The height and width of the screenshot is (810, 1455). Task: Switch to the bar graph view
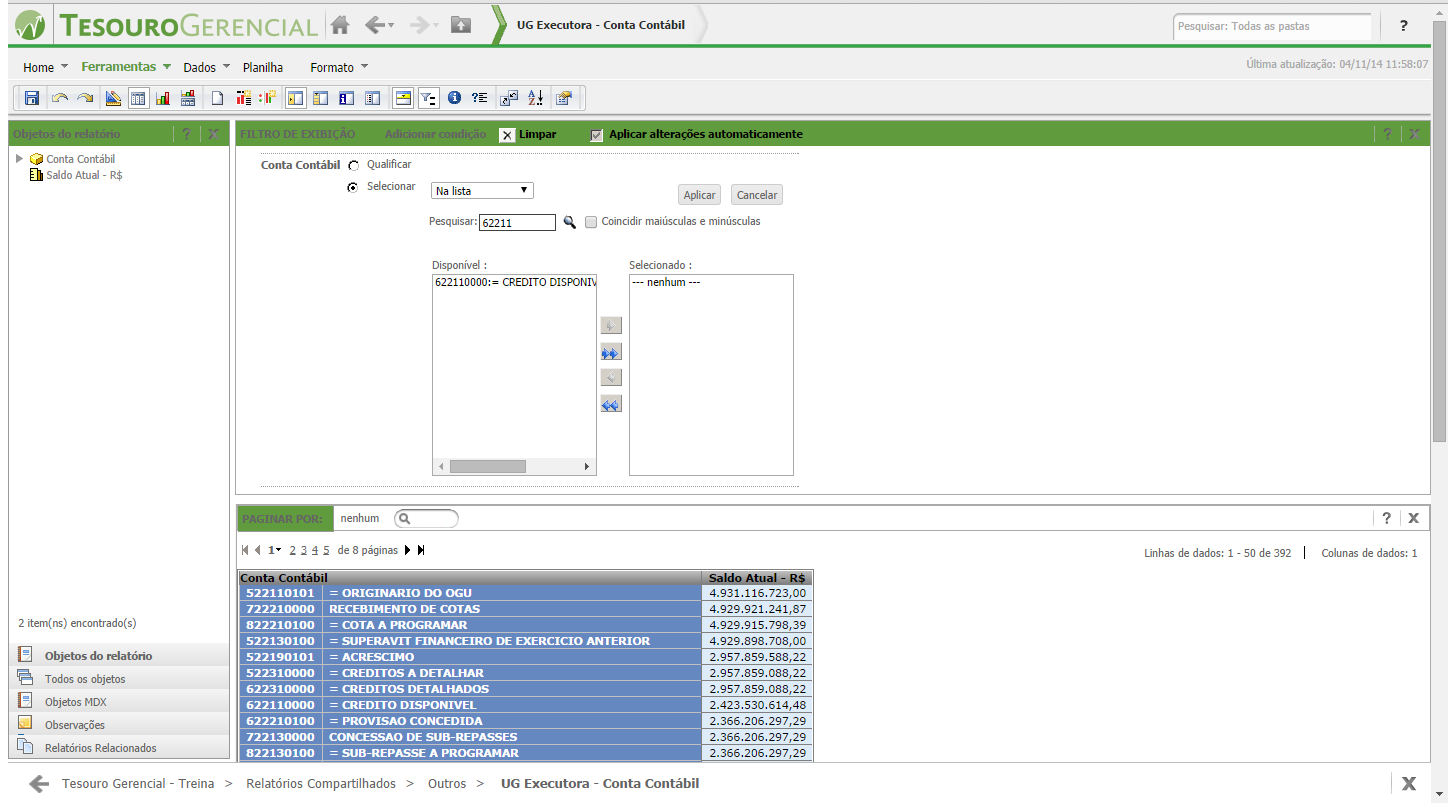pyautogui.click(x=162, y=98)
